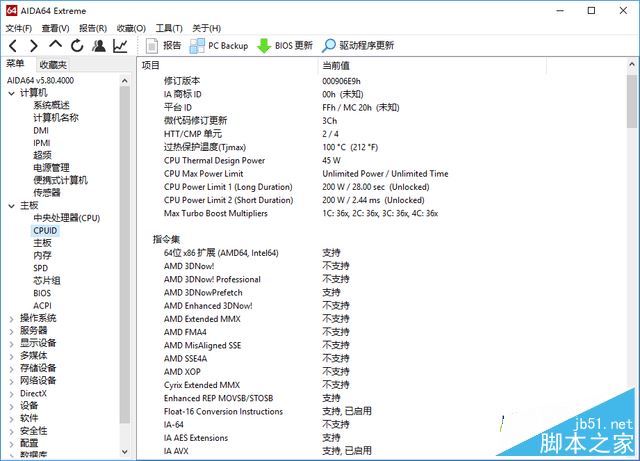The height and width of the screenshot is (461, 640).
Task: Go back with the left arrow button
Action: point(13,45)
